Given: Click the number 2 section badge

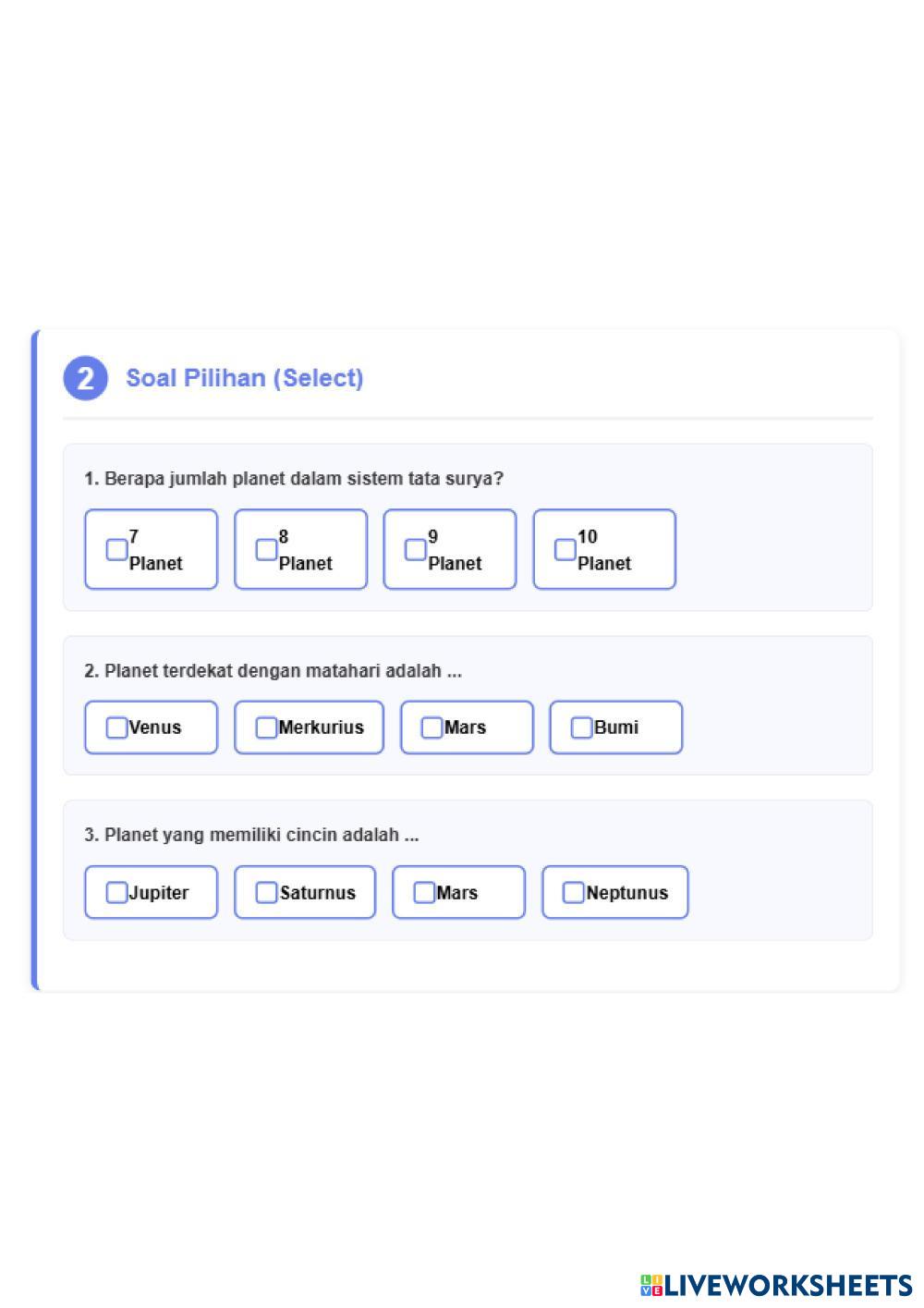Looking at the screenshot, I should 85,378.
